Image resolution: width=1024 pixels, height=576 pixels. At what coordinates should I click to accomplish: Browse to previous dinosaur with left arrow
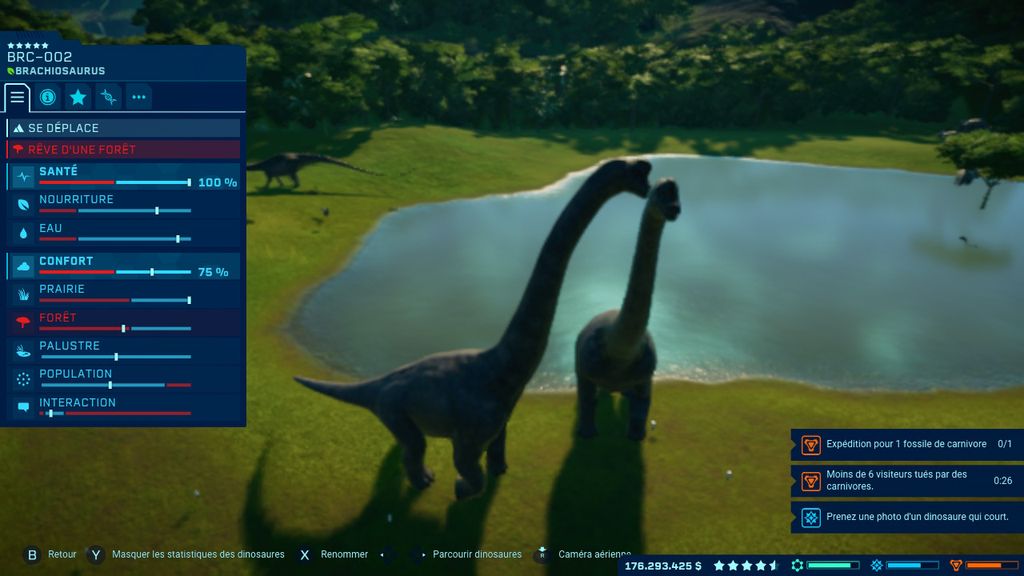[x=383, y=555]
